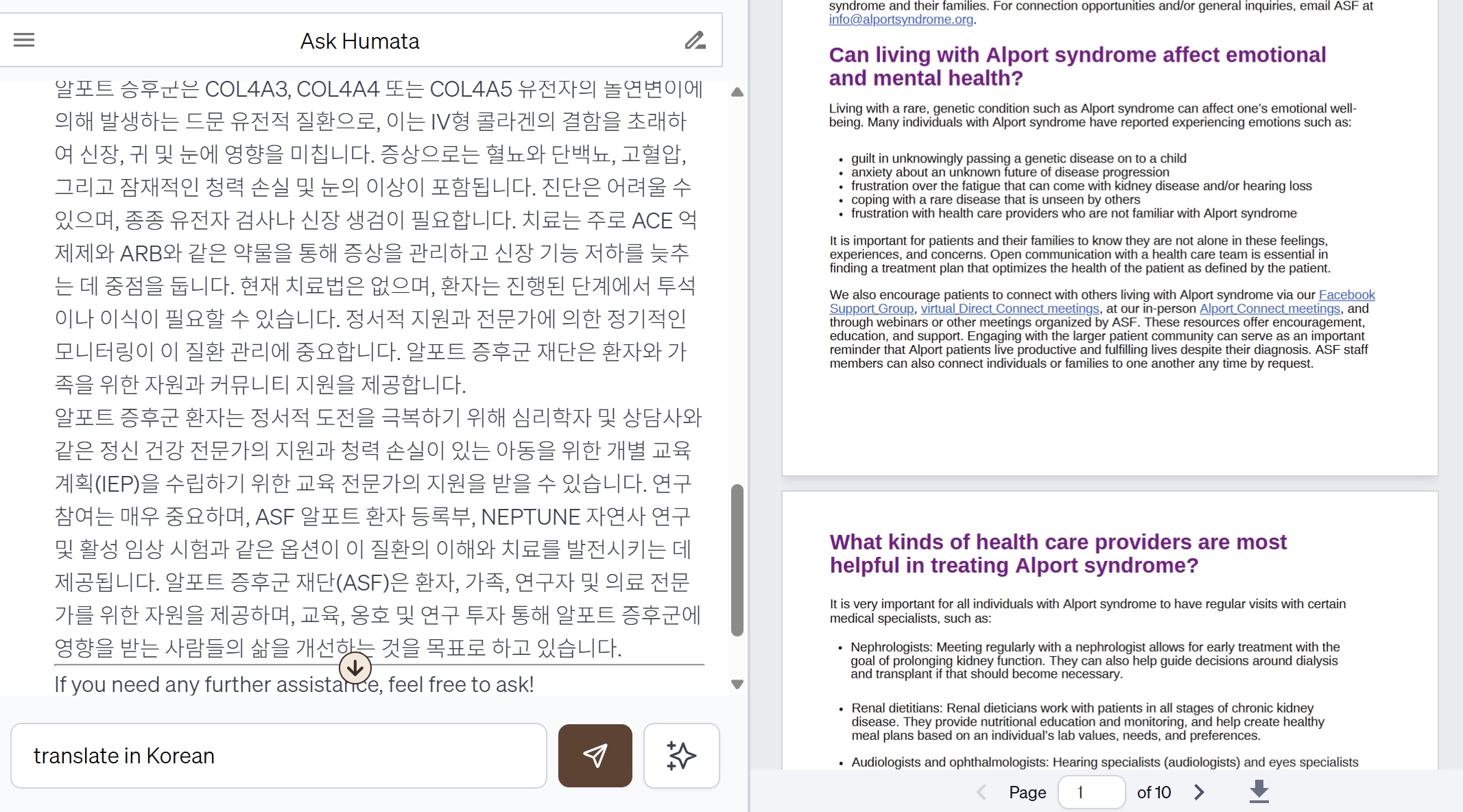
Task: Click bullet 'frustration over the fatigue' text
Action: [1081, 186]
